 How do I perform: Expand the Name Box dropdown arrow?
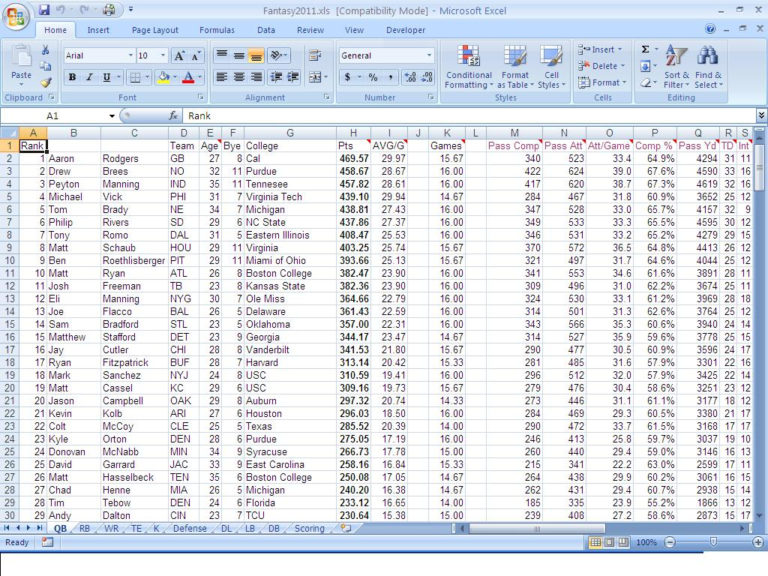click(112, 116)
